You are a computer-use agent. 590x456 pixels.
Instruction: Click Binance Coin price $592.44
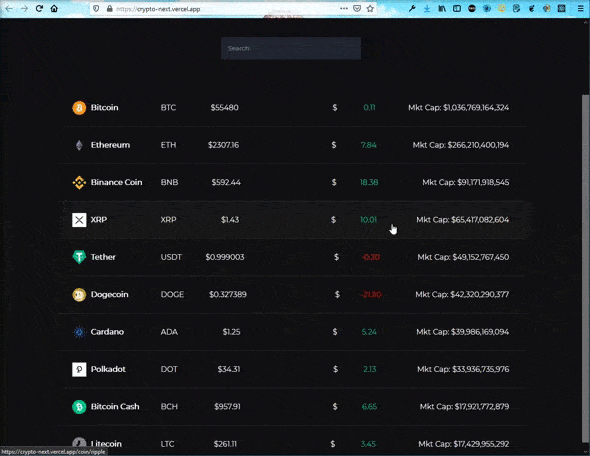(226, 182)
